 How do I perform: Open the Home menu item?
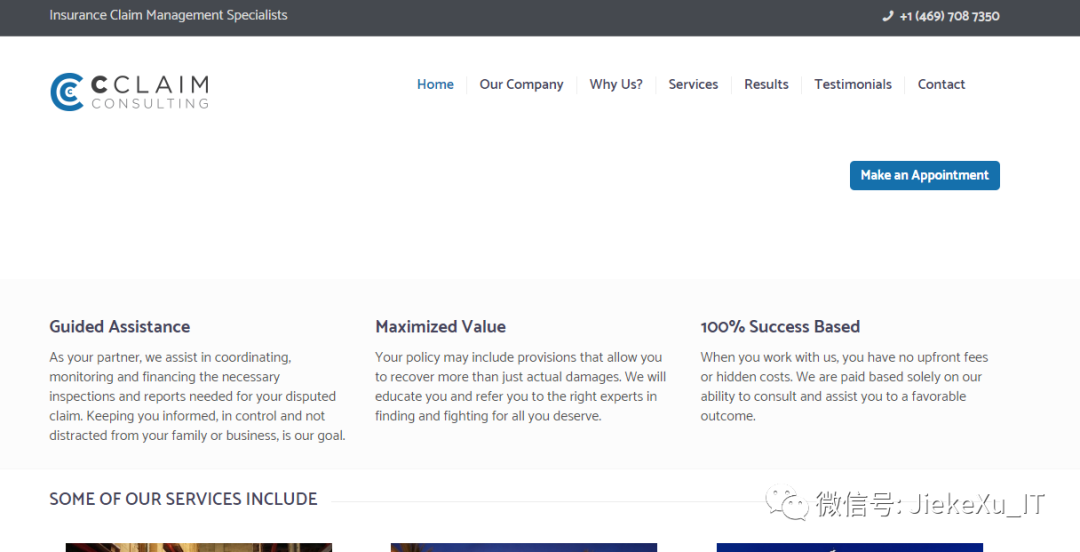coord(435,84)
